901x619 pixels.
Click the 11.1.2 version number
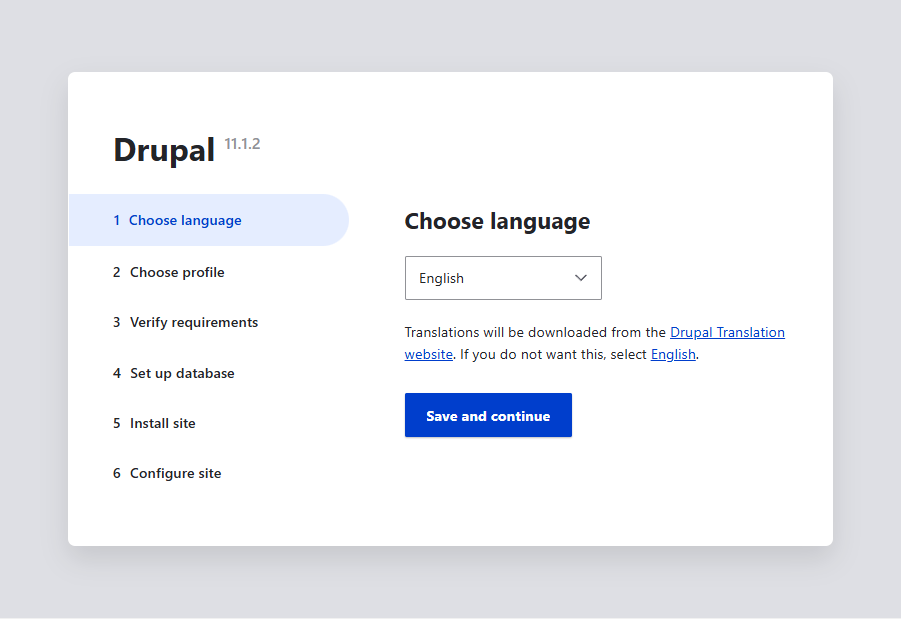coord(242,144)
